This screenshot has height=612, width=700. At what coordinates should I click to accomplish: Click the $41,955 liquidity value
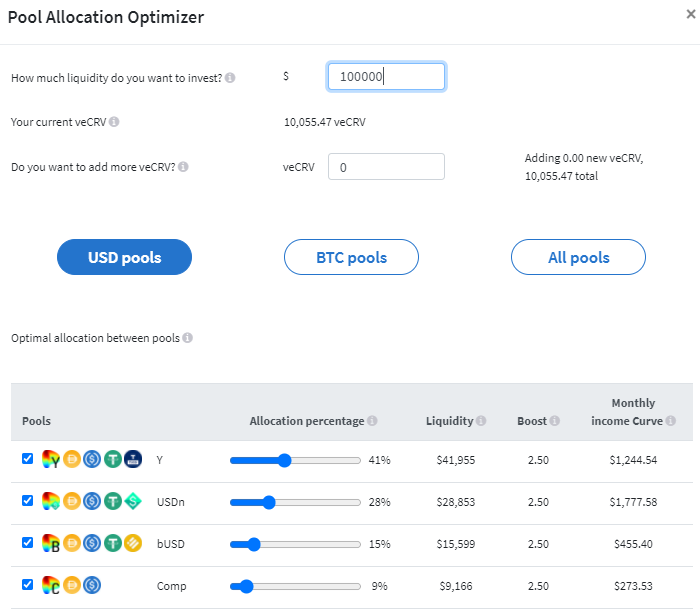click(456, 460)
